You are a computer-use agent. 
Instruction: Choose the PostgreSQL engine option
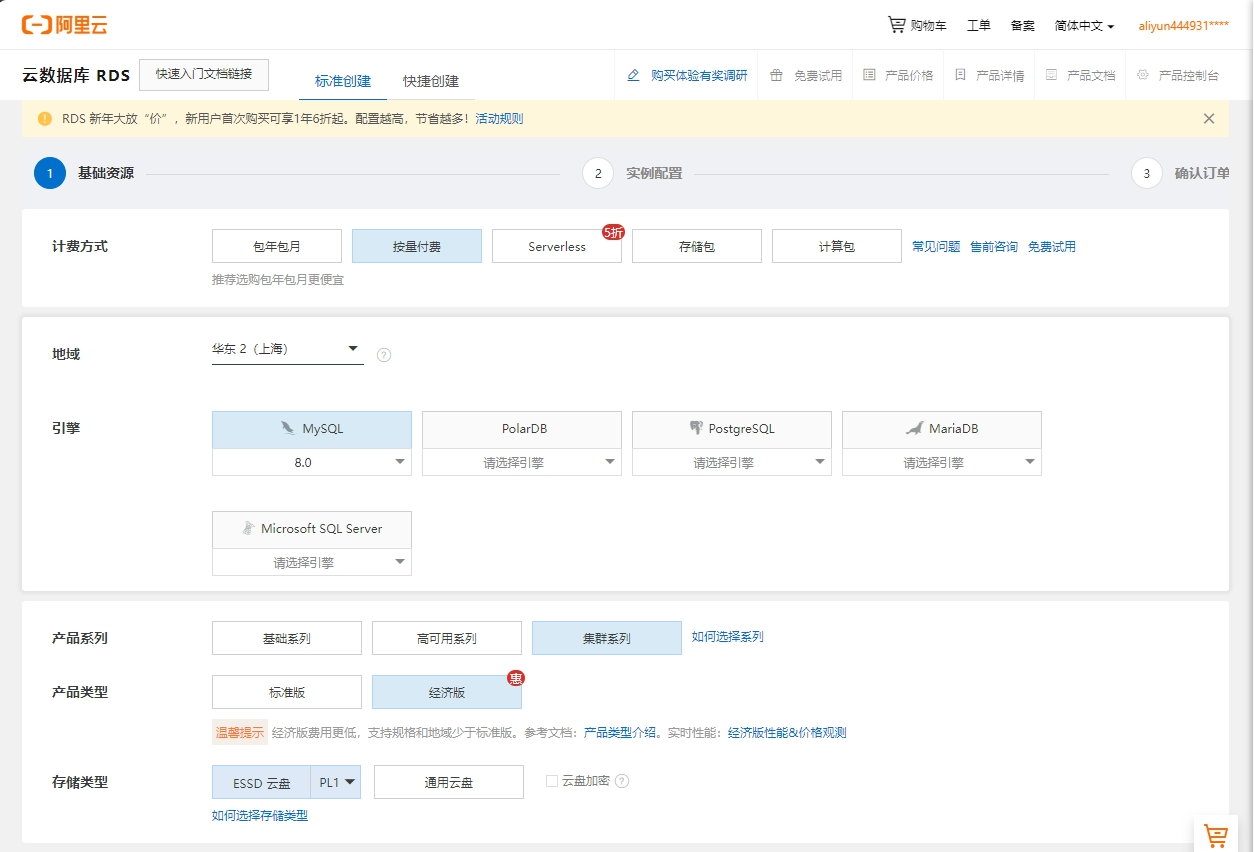[732, 429]
